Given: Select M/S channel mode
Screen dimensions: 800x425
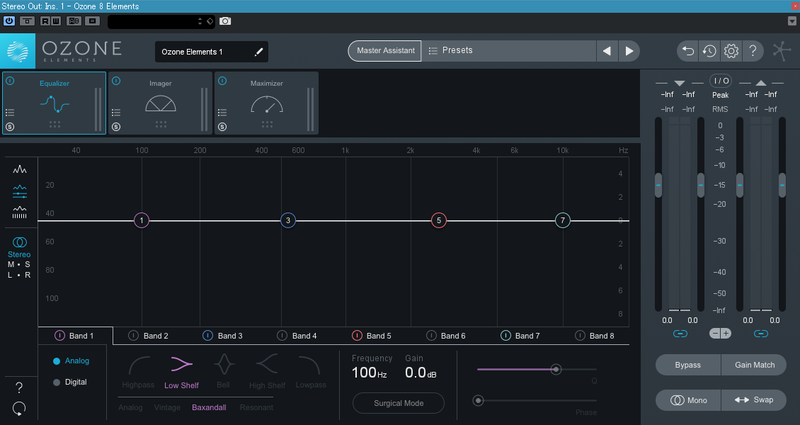Looking at the screenshot, I should [x=19, y=264].
